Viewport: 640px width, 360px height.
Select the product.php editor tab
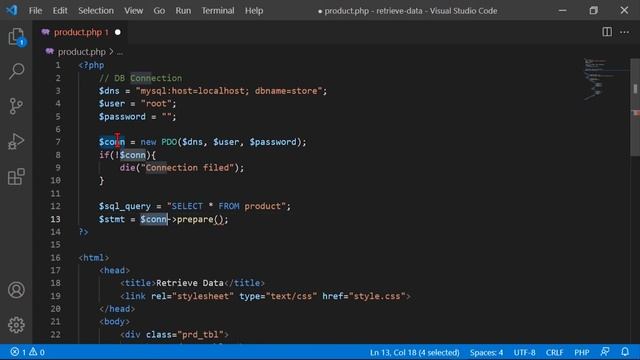pos(80,32)
